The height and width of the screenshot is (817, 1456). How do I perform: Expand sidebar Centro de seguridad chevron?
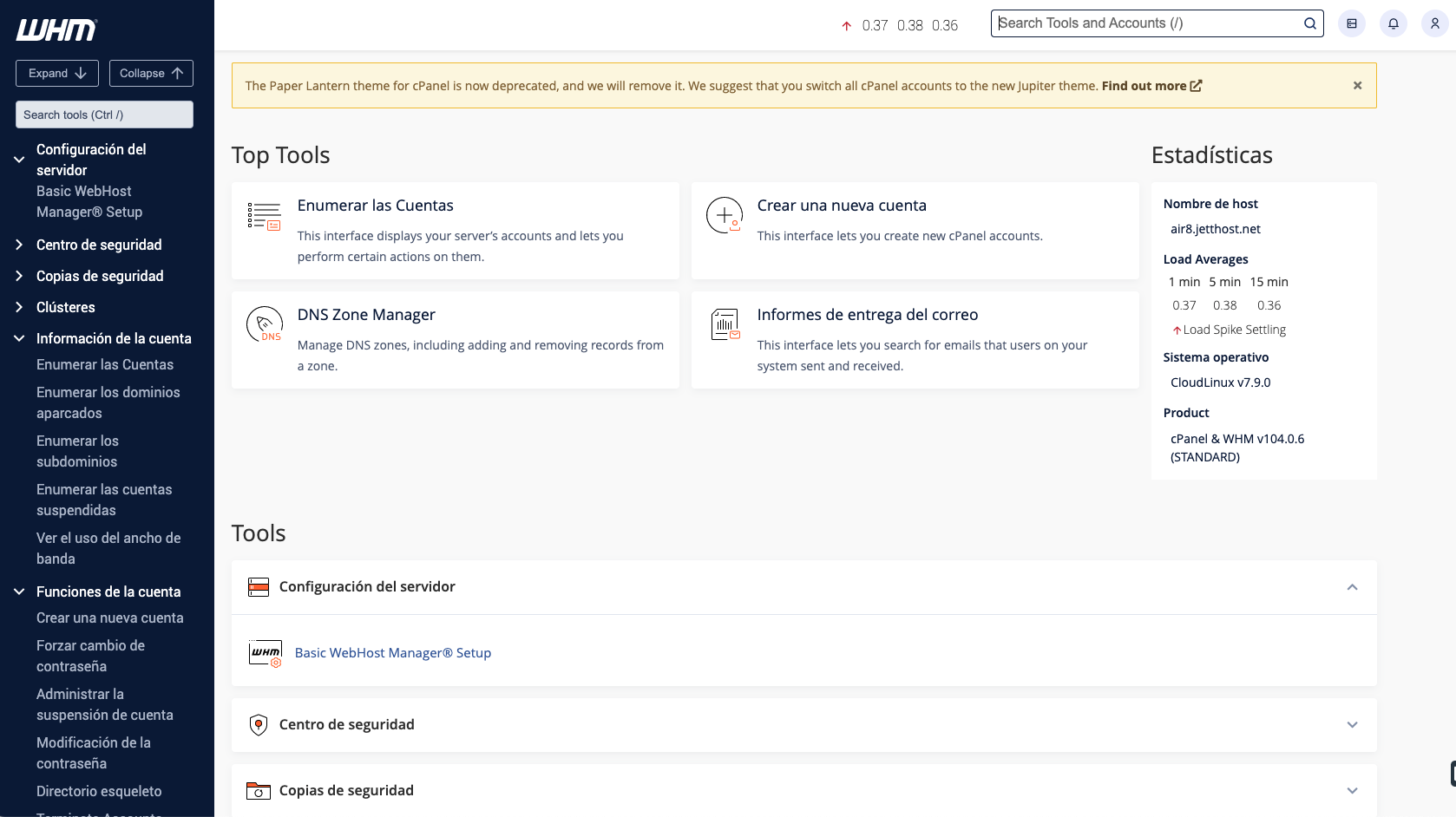tap(19, 245)
